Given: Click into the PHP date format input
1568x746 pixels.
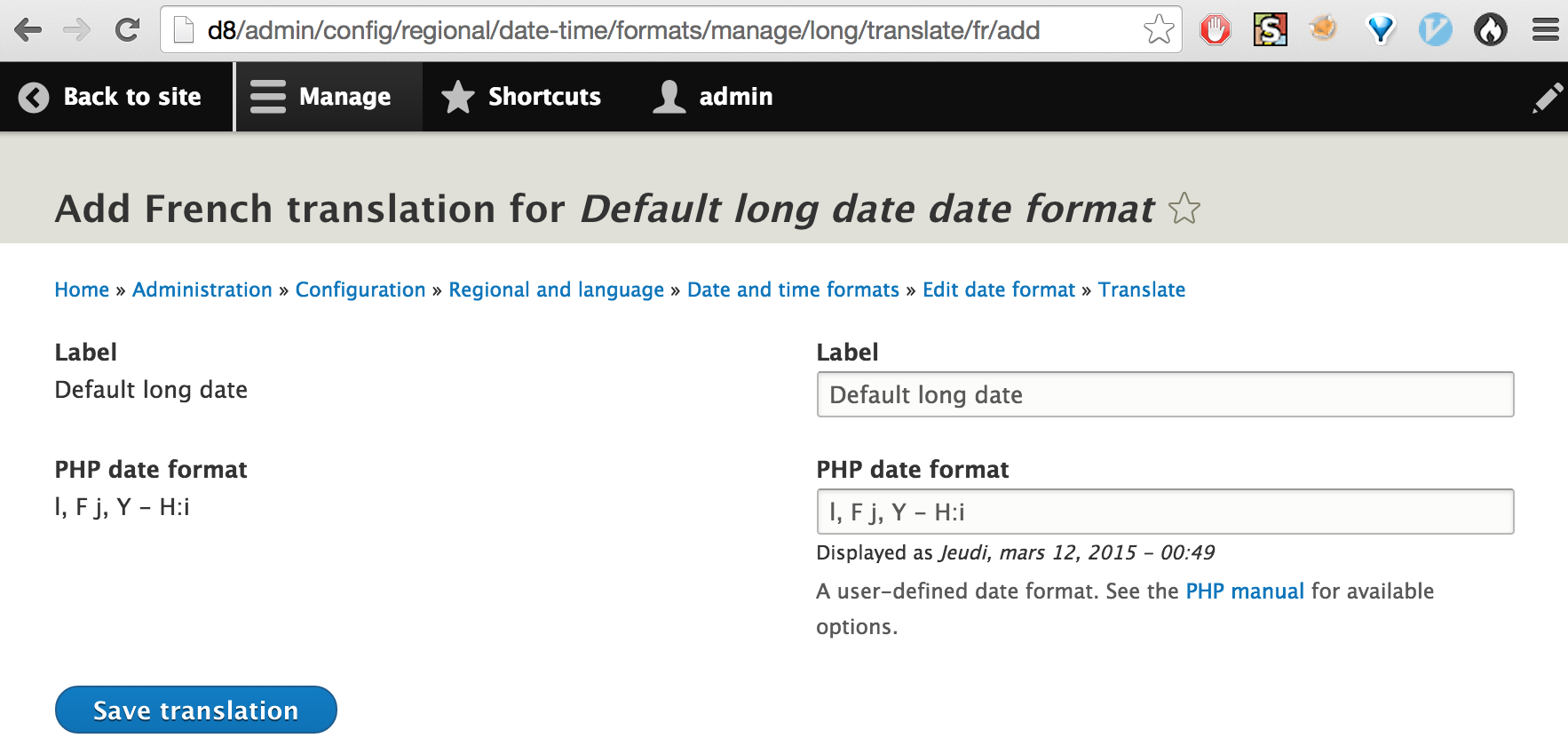Looking at the screenshot, I should [1165, 512].
